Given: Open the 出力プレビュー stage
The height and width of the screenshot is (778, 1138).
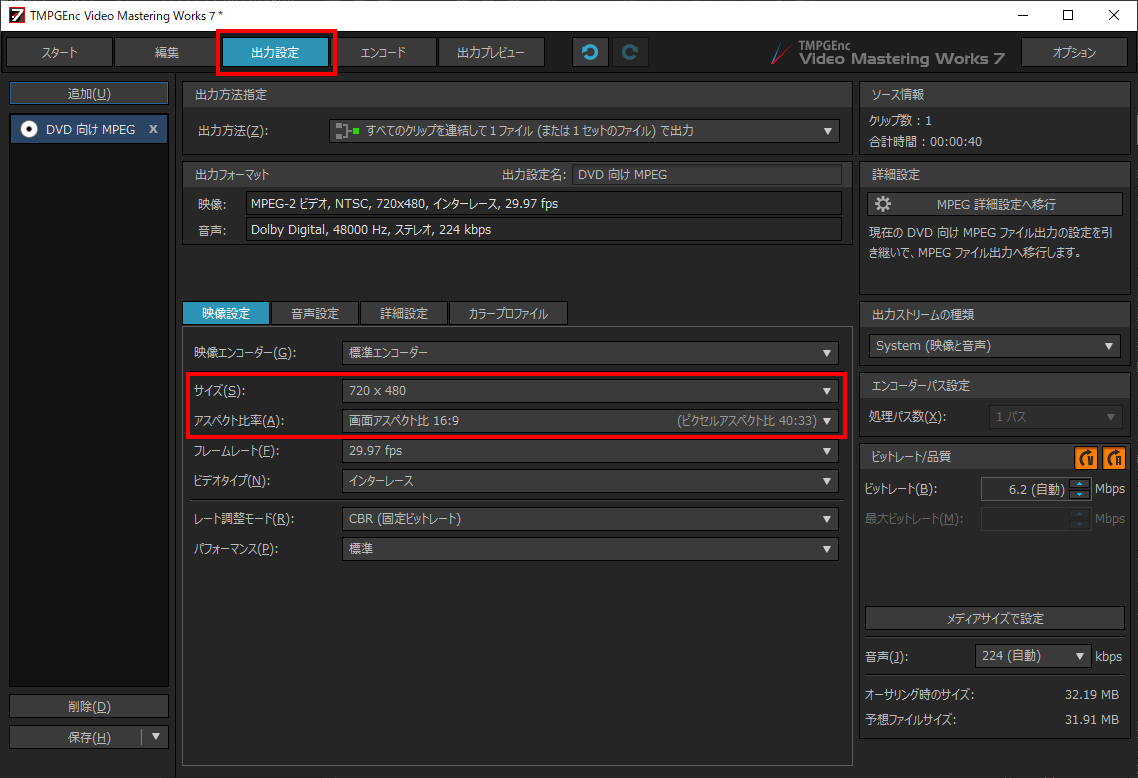Looking at the screenshot, I should 491,52.
